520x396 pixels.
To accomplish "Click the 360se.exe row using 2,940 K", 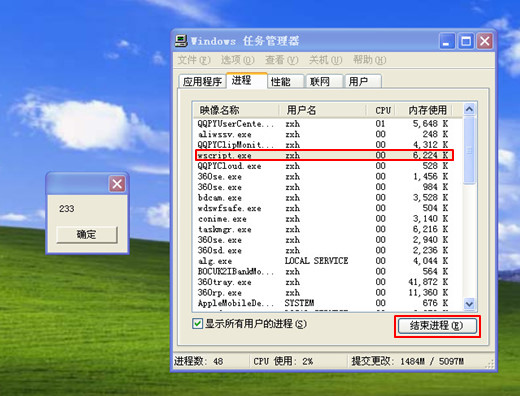I will tap(324, 240).
